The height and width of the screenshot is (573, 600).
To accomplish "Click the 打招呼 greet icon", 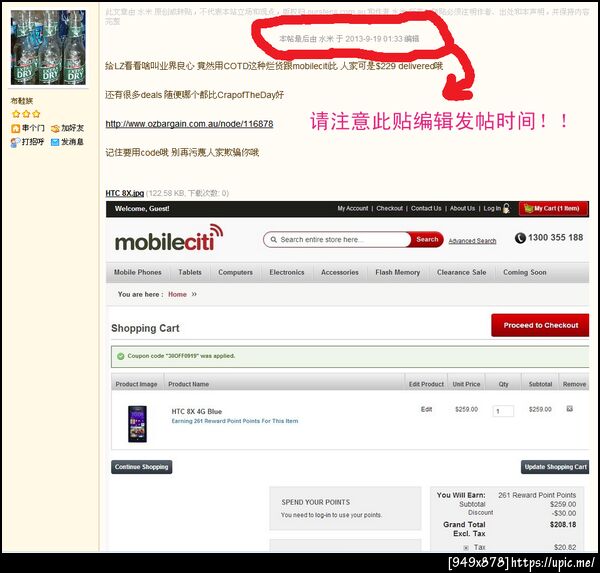I will pyautogui.click(x=16, y=142).
